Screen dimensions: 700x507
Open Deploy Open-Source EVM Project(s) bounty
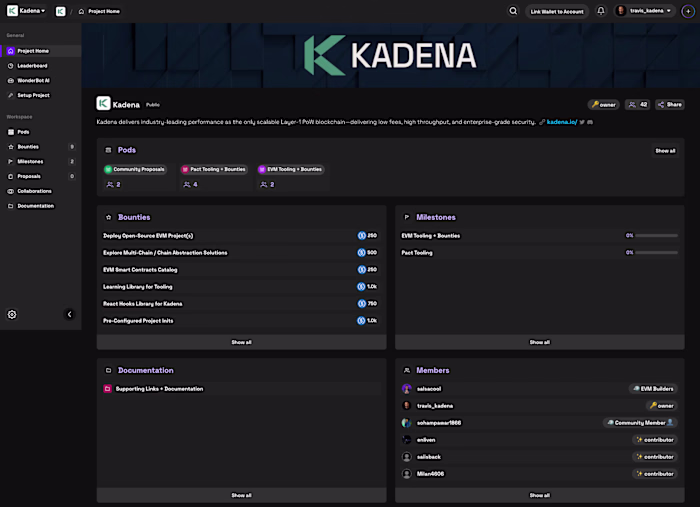(x=241, y=236)
